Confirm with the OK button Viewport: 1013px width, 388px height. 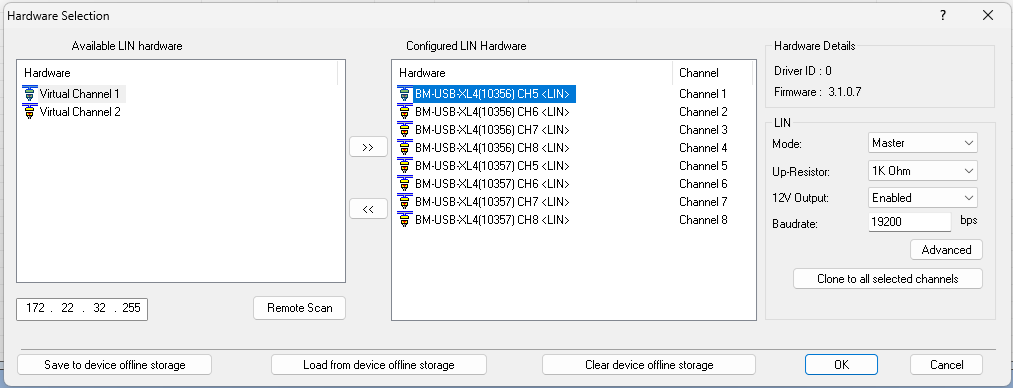pos(841,365)
